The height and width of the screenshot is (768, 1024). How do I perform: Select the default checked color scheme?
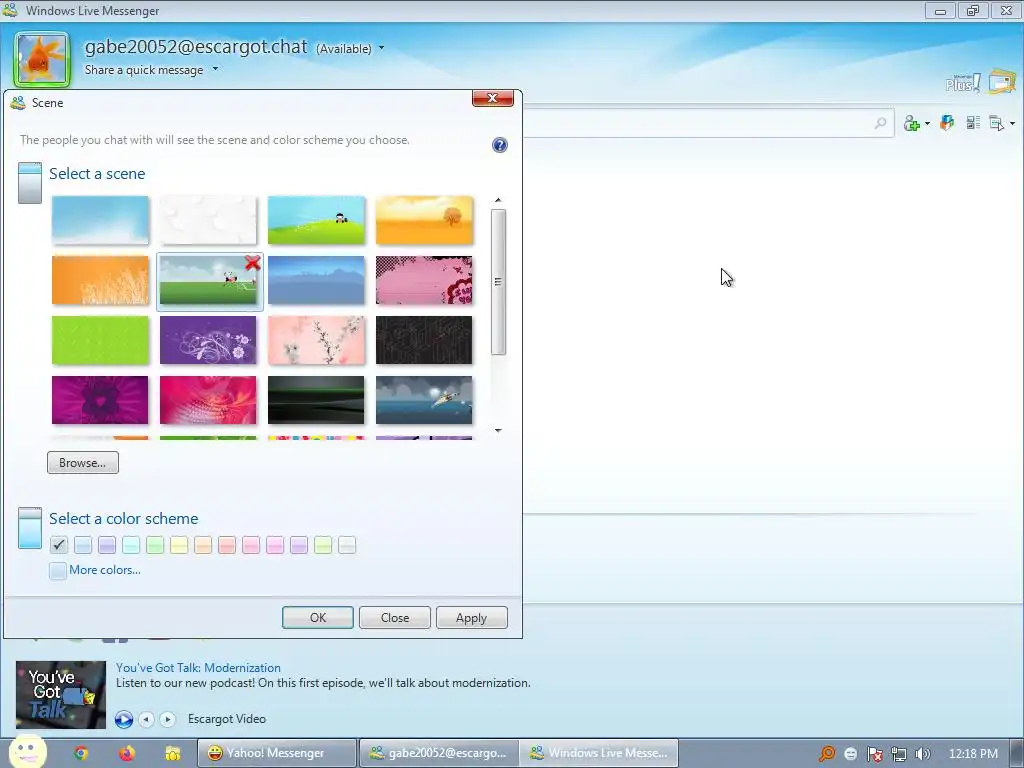(59, 545)
